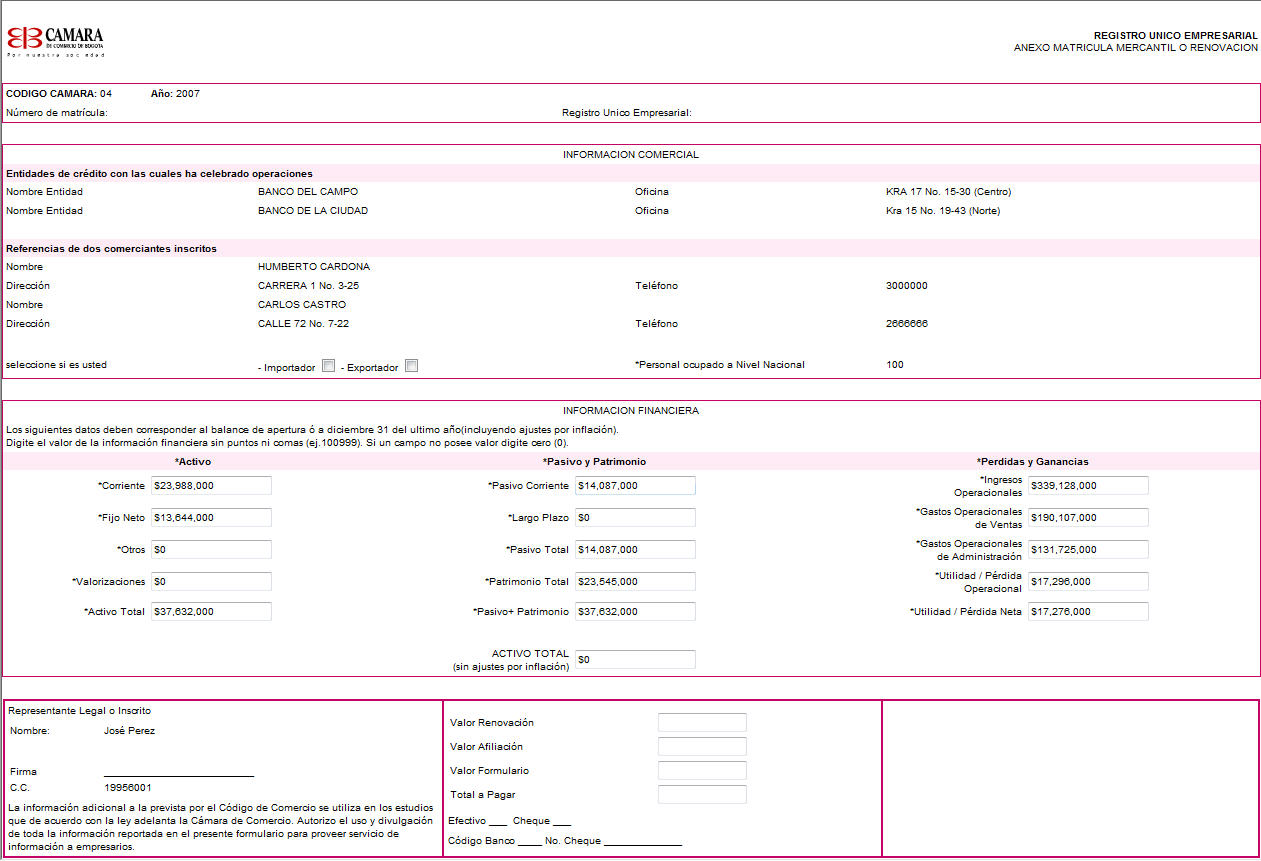Viewport: 1261px width, 861px height.
Task: Click the representative name José Perez
Action: (x=130, y=731)
